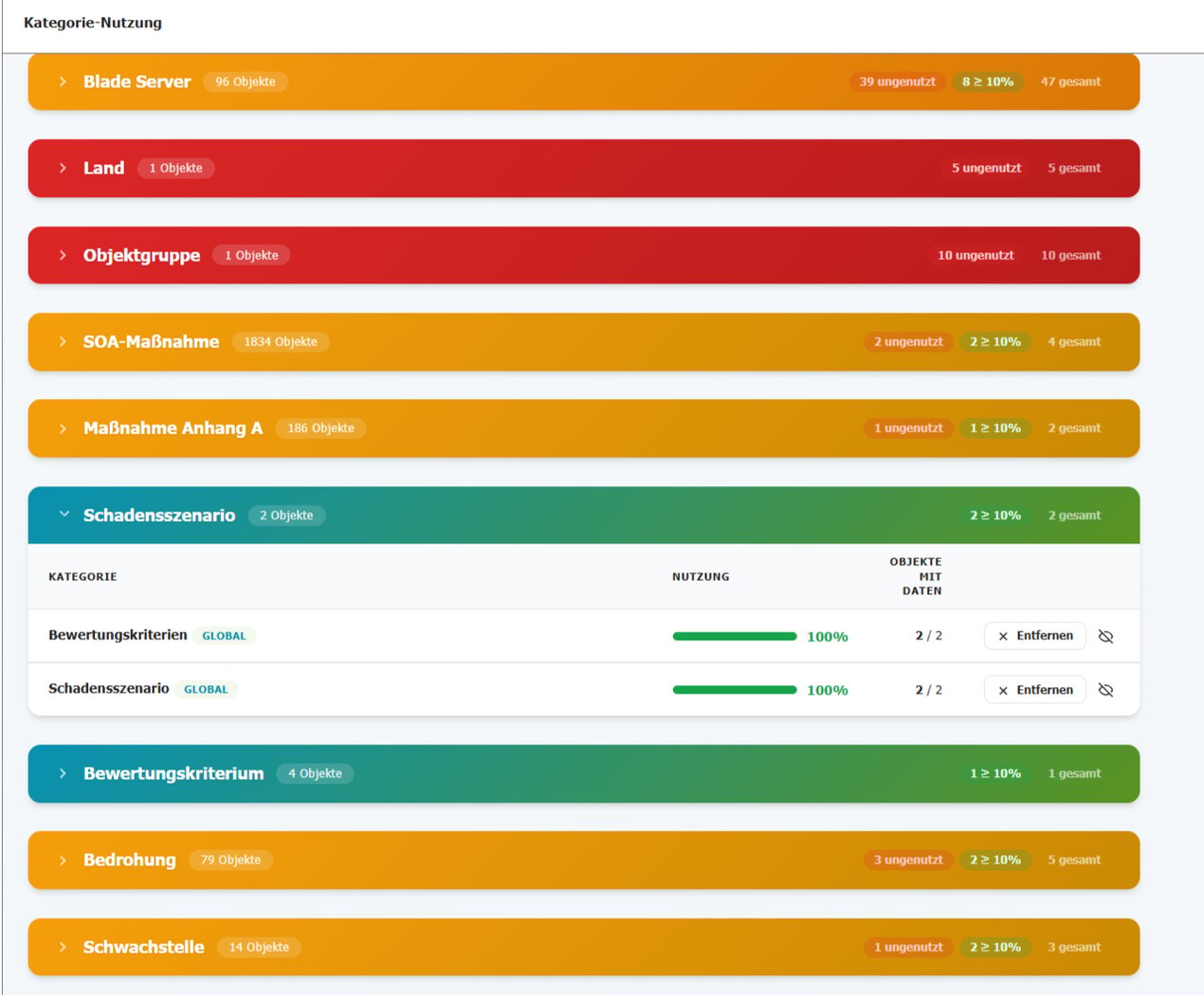
Task: Click '10 gesamt' on Objektgruppe row
Action: pyautogui.click(x=1070, y=255)
